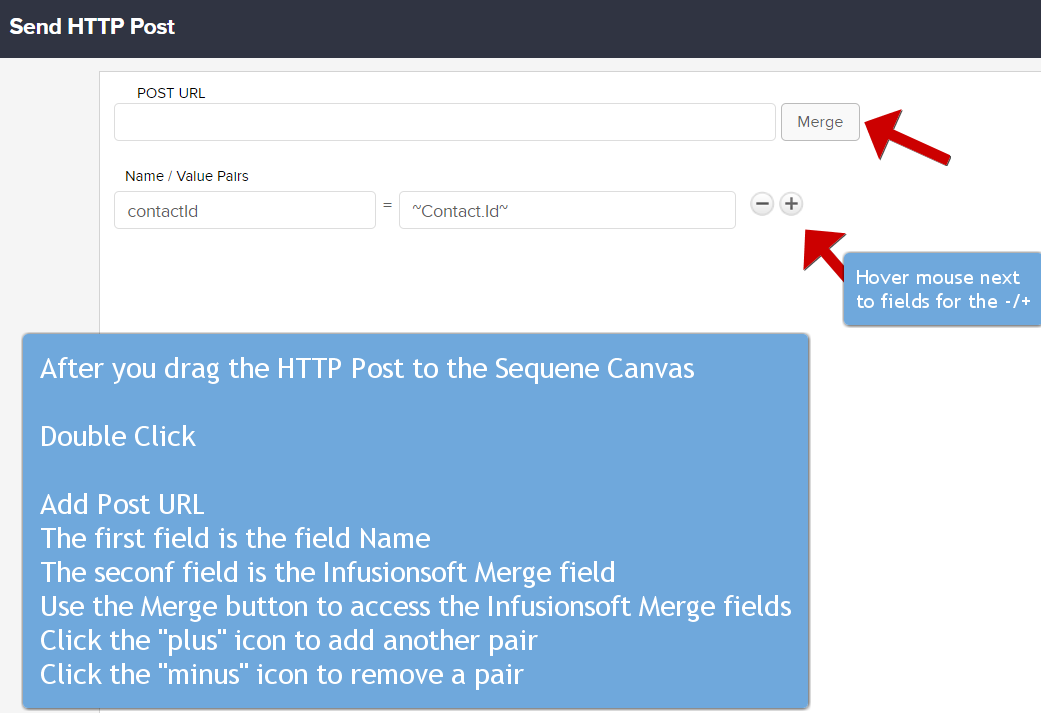
Task: Click the "Infusionsoft Merge field" instruction line
Action: pyautogui.click(x=327, y=573)
